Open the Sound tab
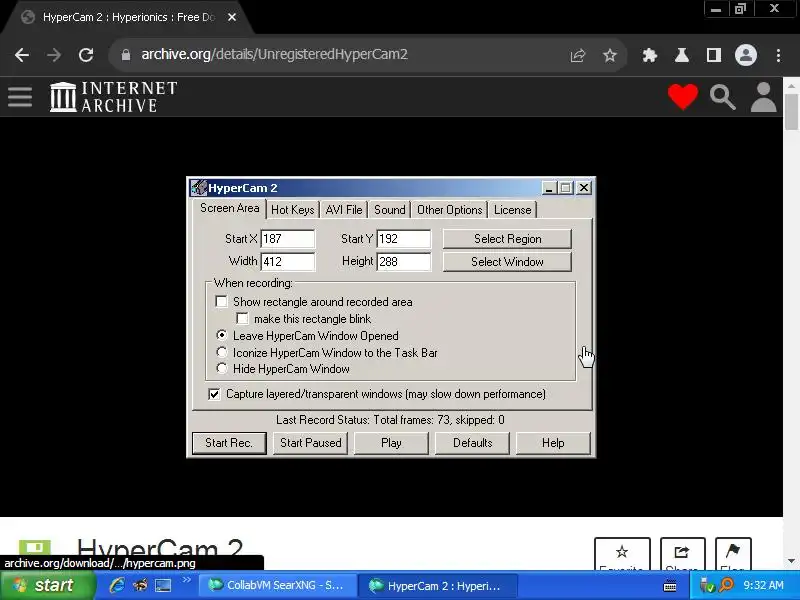The width and height of the screenshot is (800, 600). [x=389, y=210]
